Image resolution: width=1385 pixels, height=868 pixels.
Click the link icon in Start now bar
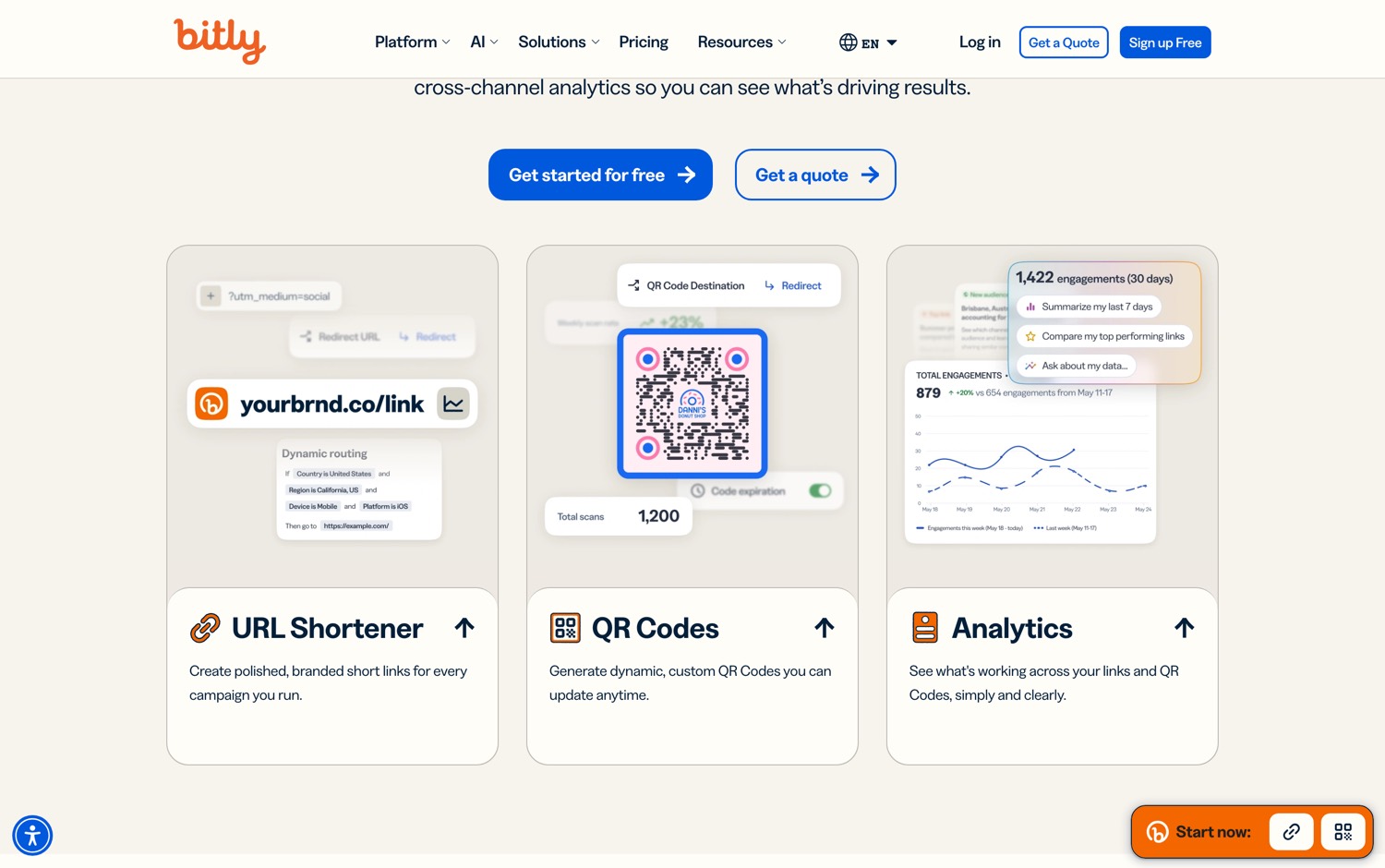tap(1292, 832)
